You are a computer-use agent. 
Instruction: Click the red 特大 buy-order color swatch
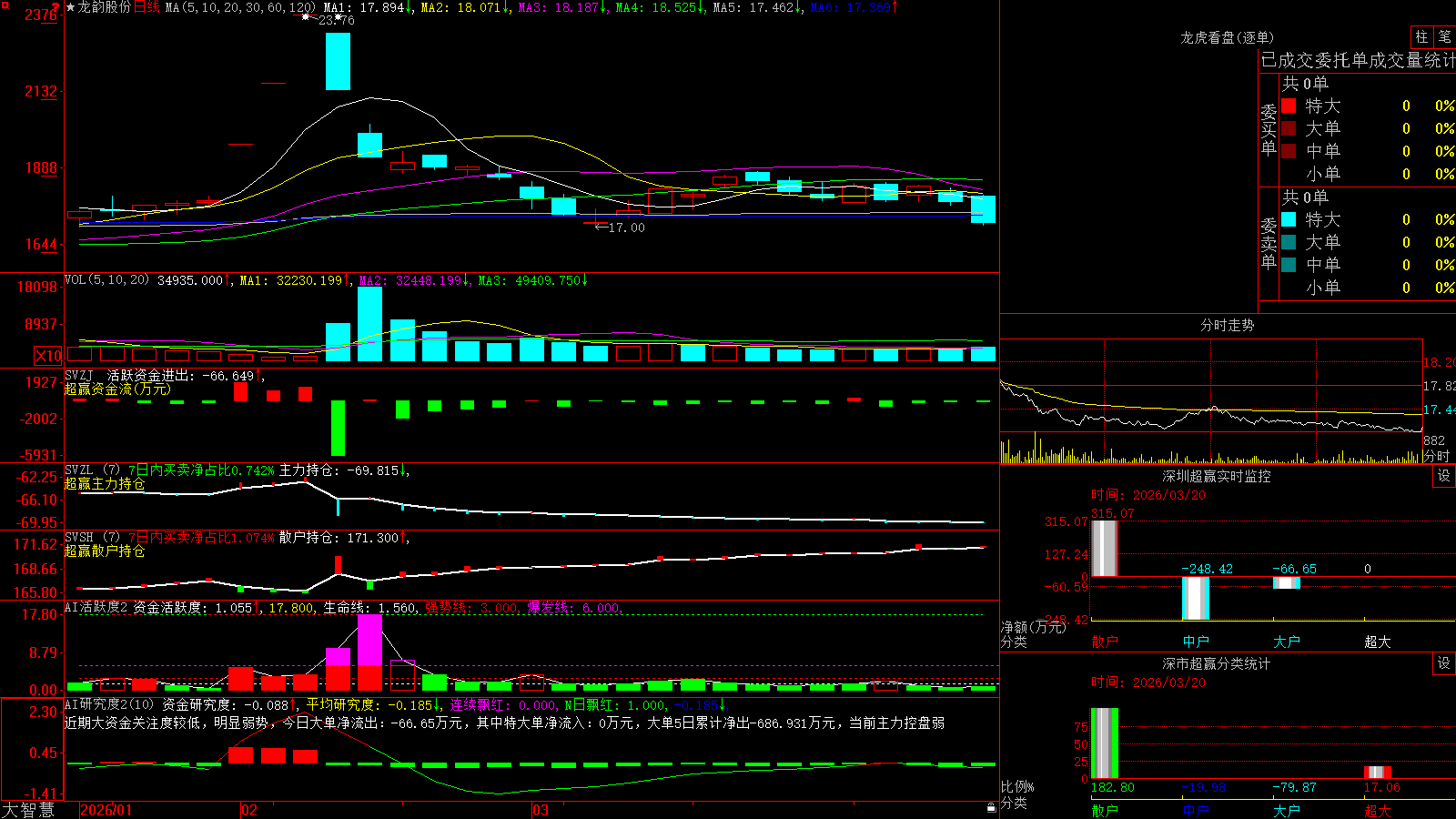pos(1289,106)
